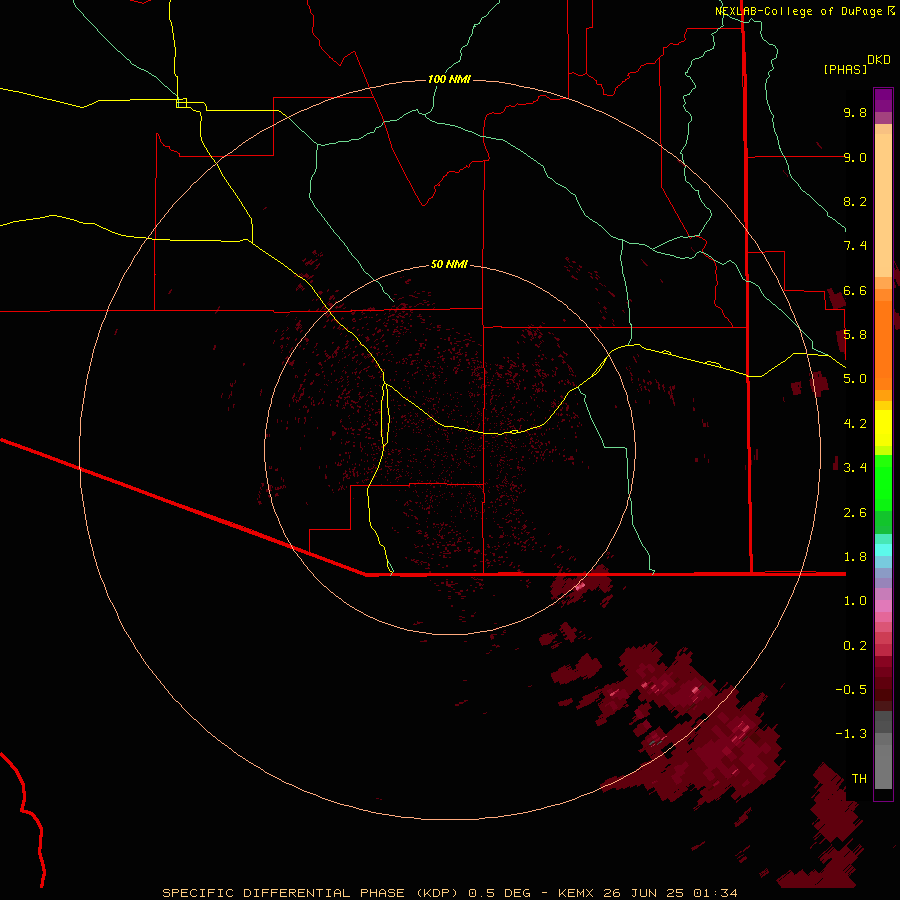Select the 6.6 legend value
Image resolution: width=900 pixels, height=900 pixels.
click(855, 290)
